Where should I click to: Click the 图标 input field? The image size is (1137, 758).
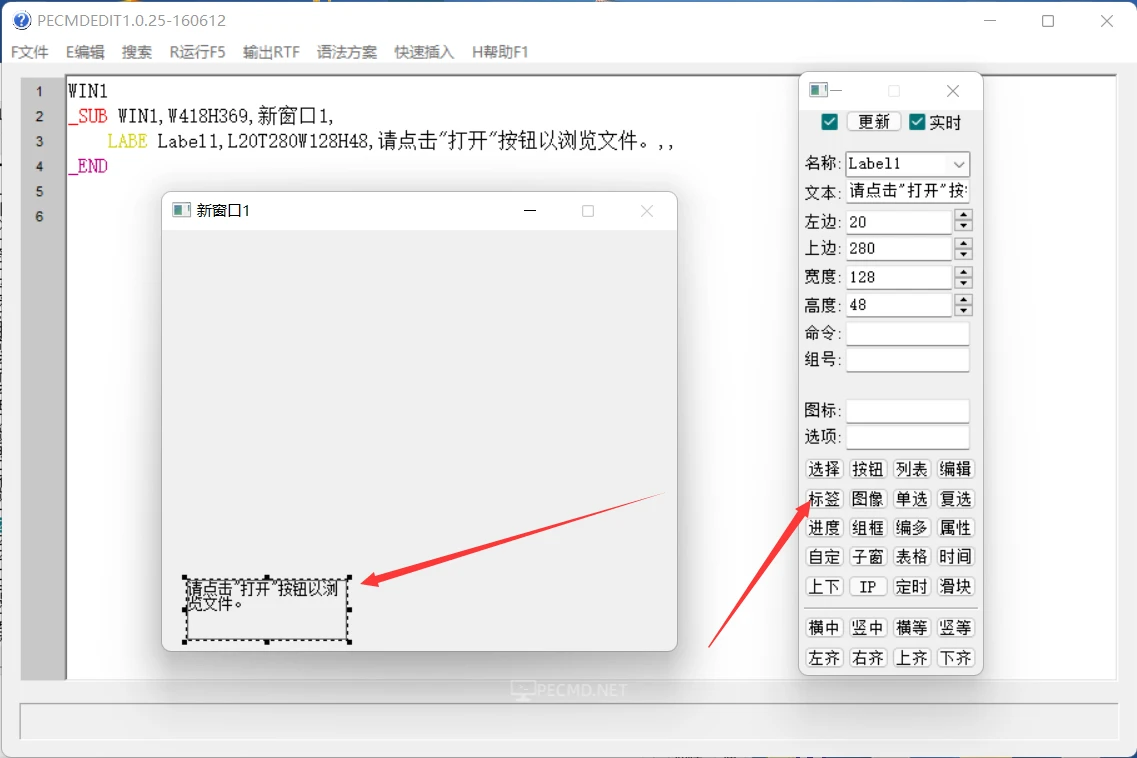(907, 411)
